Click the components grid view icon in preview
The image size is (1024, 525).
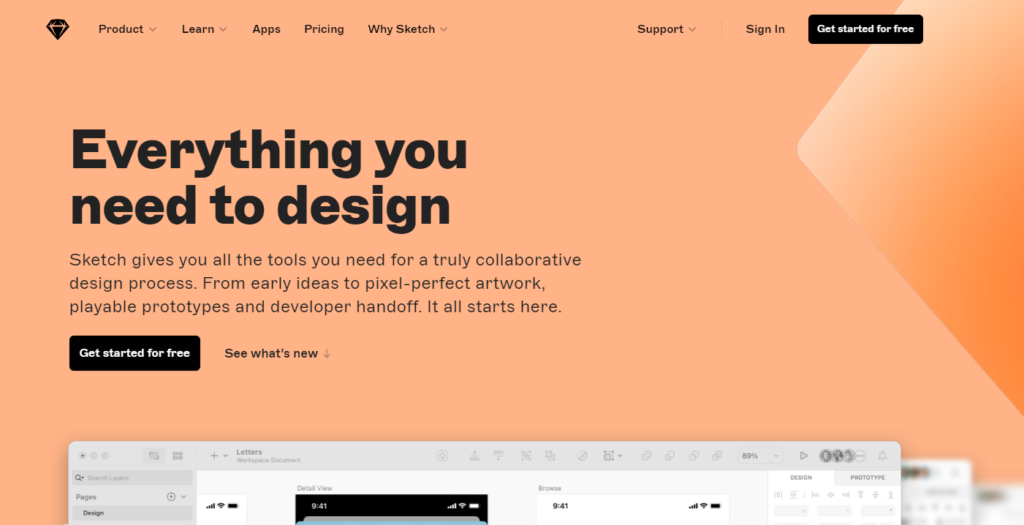[x=178, y=456]
